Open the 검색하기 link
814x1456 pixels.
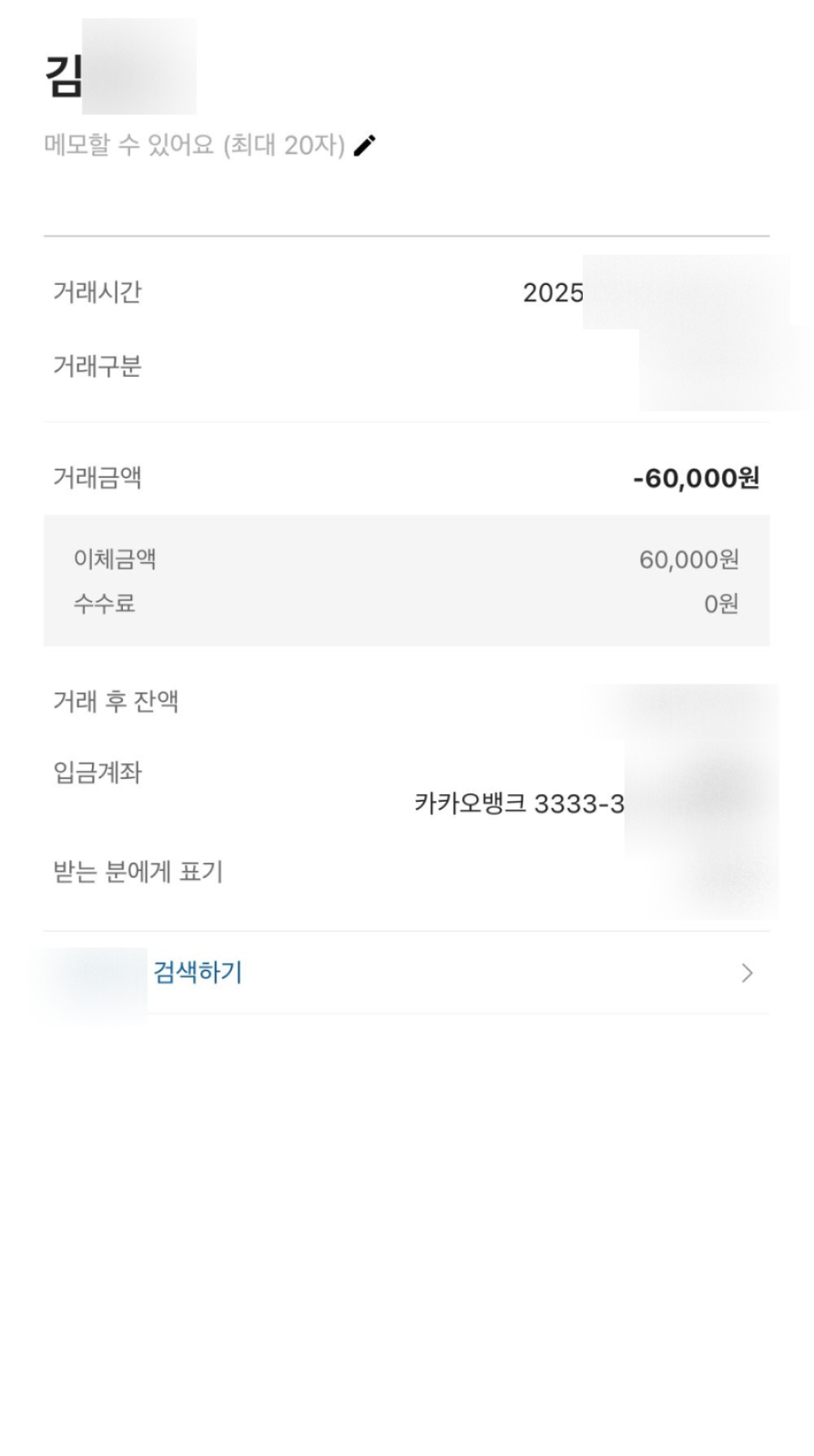click(198, 973)
